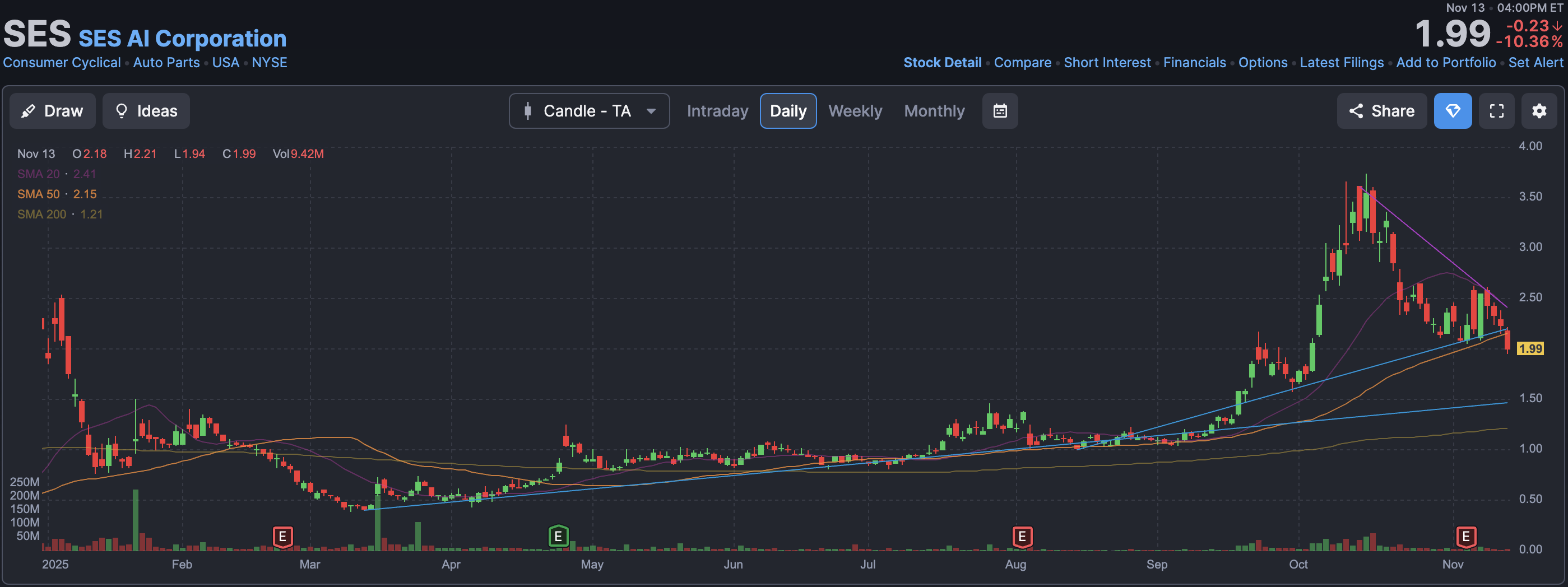
Task: Switch to Intraday timeframe
Action: [717, 111]
